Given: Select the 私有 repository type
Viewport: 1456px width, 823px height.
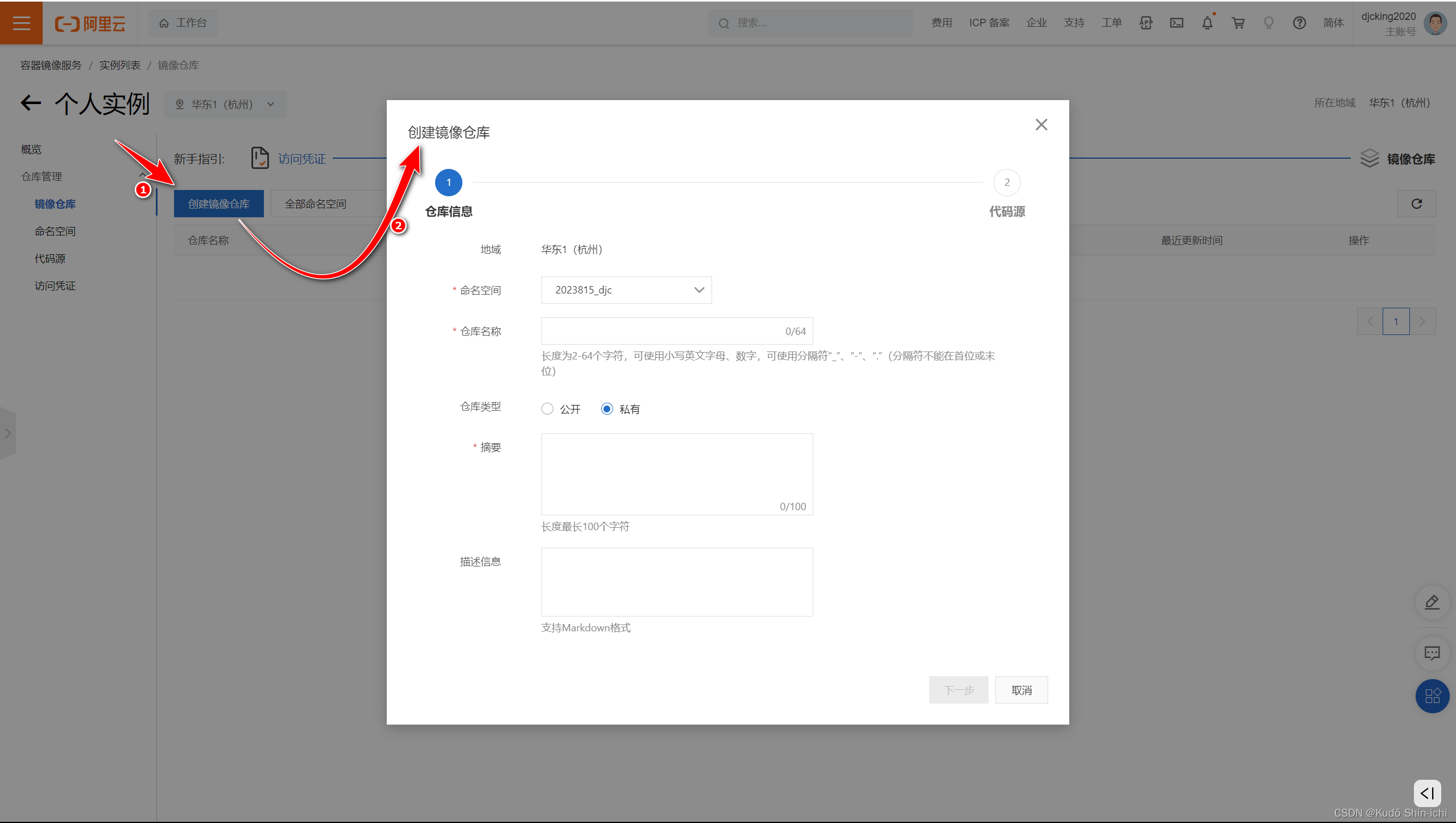Looking at the screenshot, I should [x=607, y=409].
